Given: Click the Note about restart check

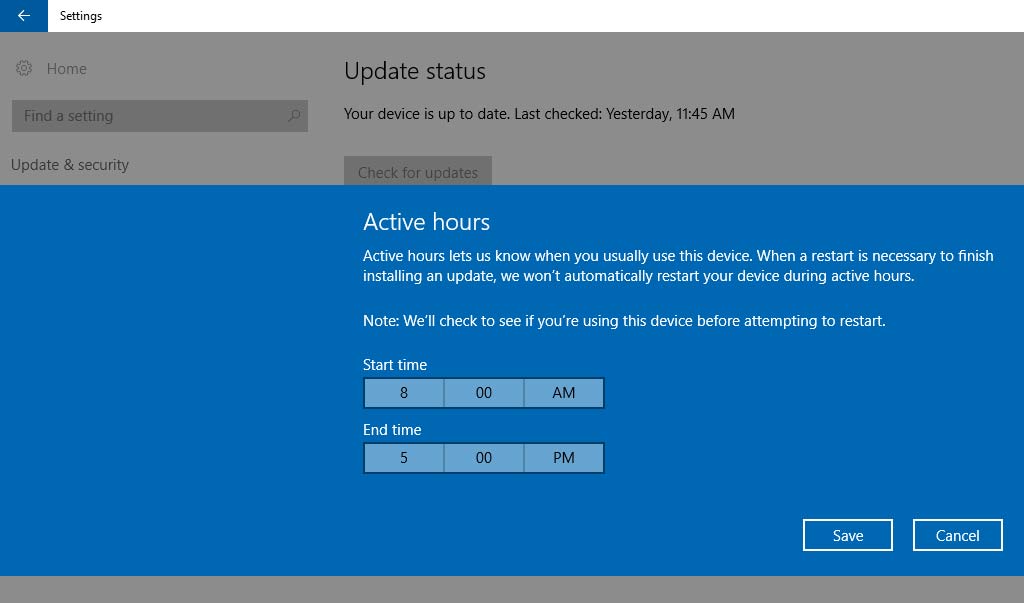Looking at the screenshot, I should click(x=624, y=321).
